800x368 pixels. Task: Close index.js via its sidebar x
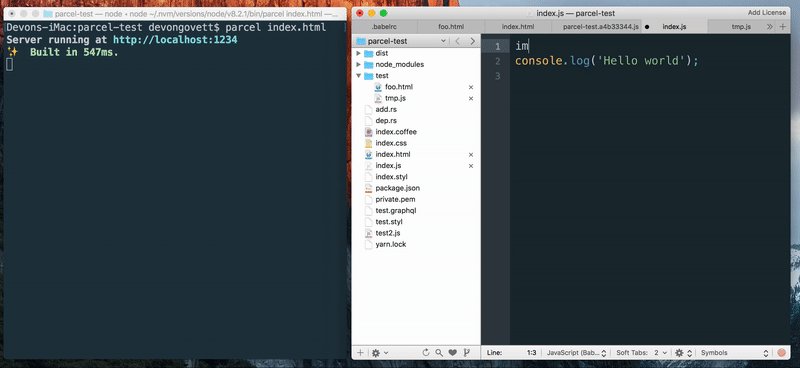point(471,166)
